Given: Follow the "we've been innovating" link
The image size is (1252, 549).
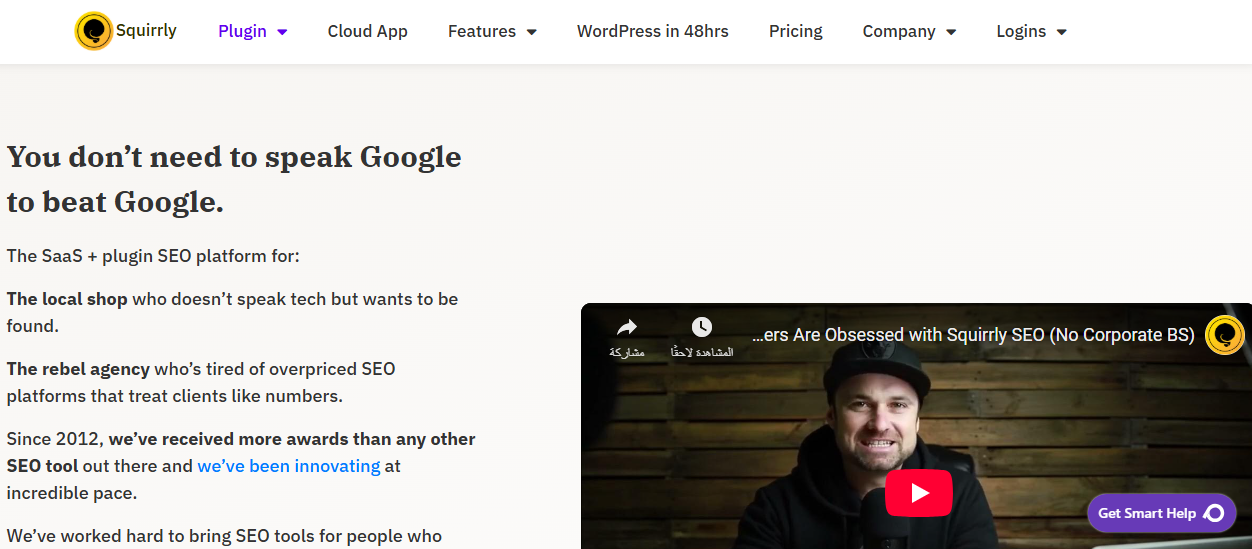Looking at the screenshot, I should pos(289,466).
